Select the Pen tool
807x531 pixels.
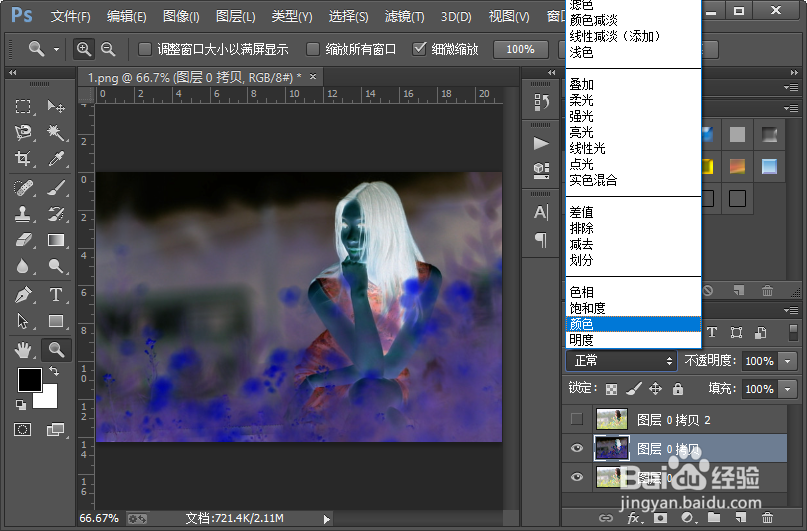click(x=23, y=295)
